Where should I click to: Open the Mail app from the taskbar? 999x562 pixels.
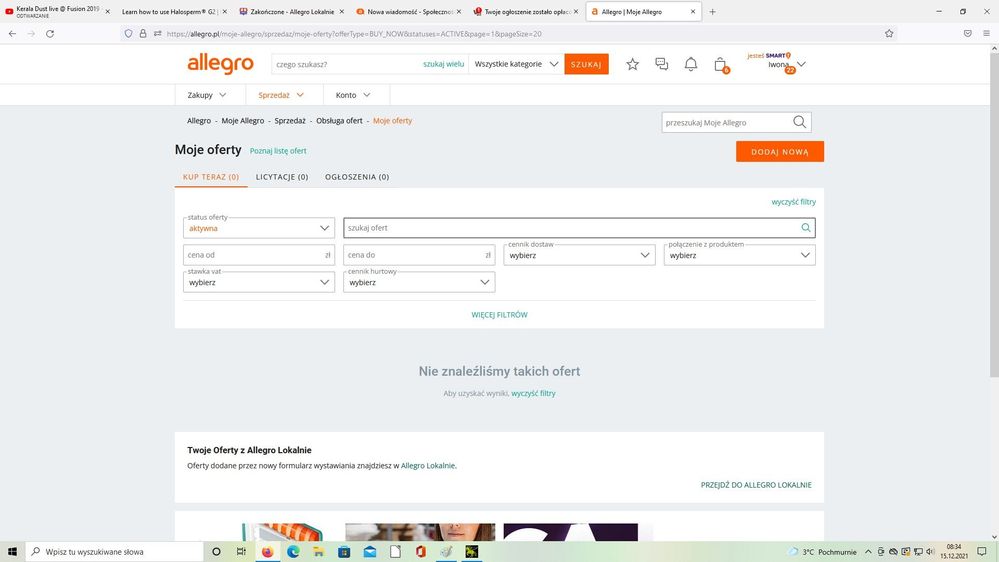370,552
